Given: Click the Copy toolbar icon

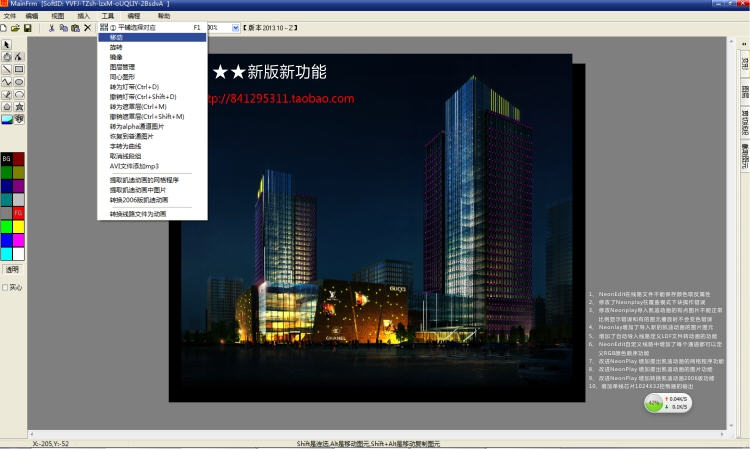Looking at the screenshot, I should [x=64, y=28].
